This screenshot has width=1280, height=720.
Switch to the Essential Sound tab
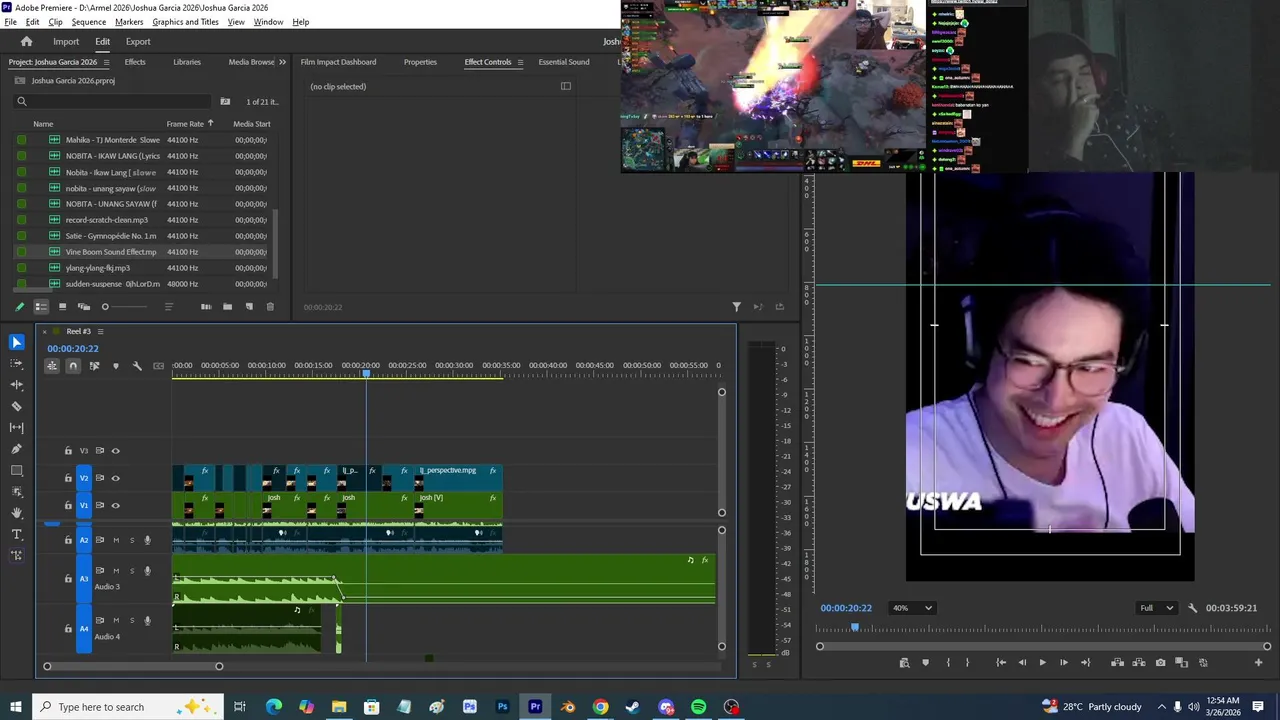point(564,62)
